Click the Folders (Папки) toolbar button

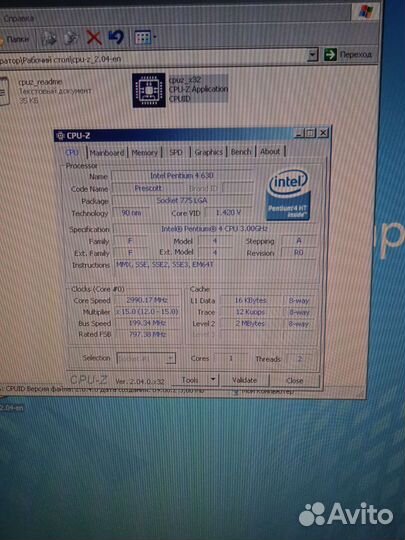15,39
